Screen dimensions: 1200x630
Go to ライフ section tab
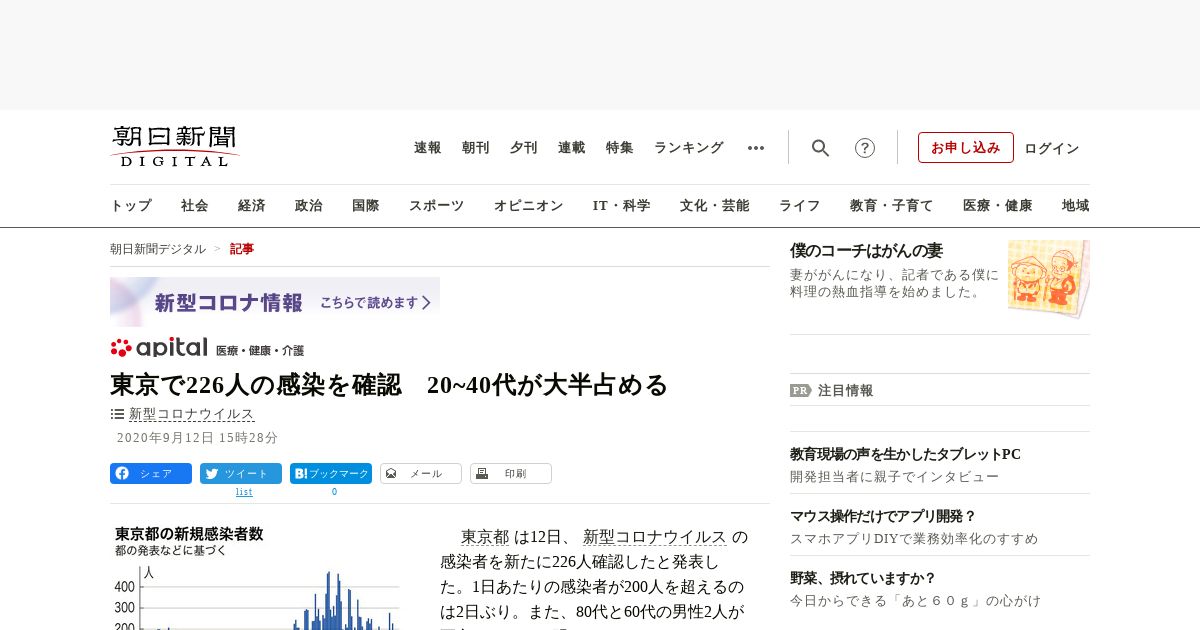tap(800, 206)
